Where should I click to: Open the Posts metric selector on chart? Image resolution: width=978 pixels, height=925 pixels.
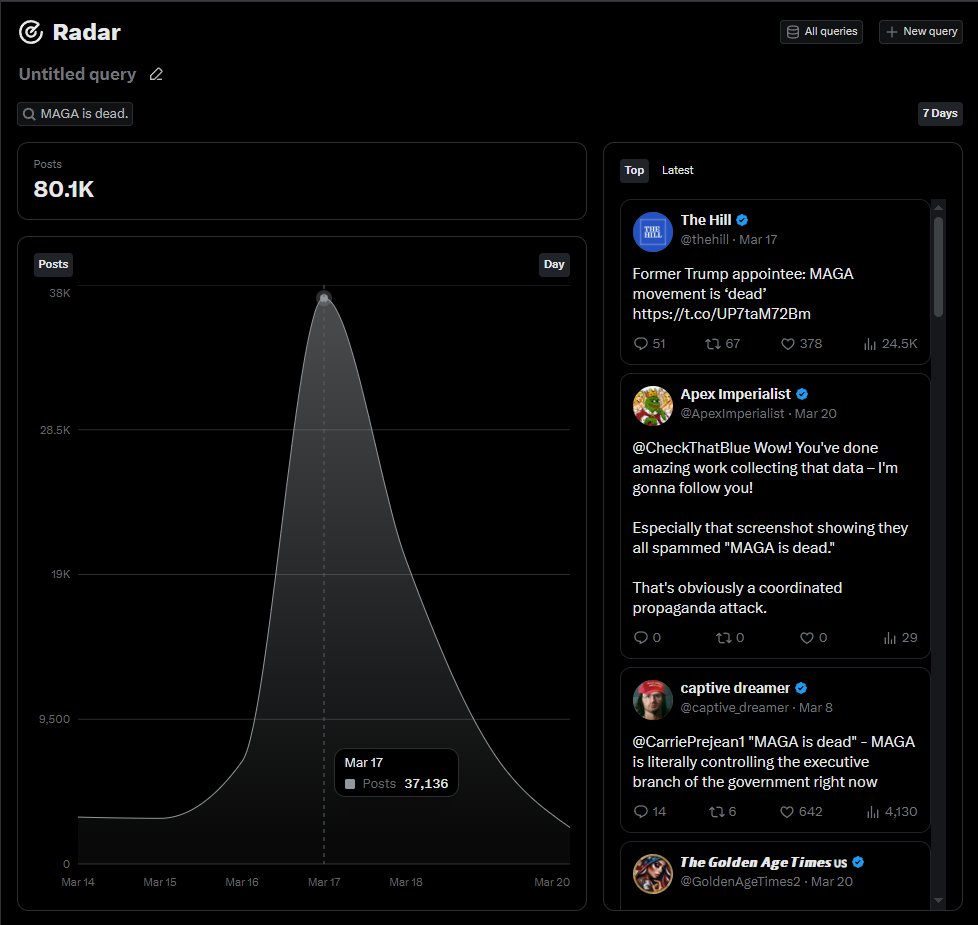click(x=53, y=264)
